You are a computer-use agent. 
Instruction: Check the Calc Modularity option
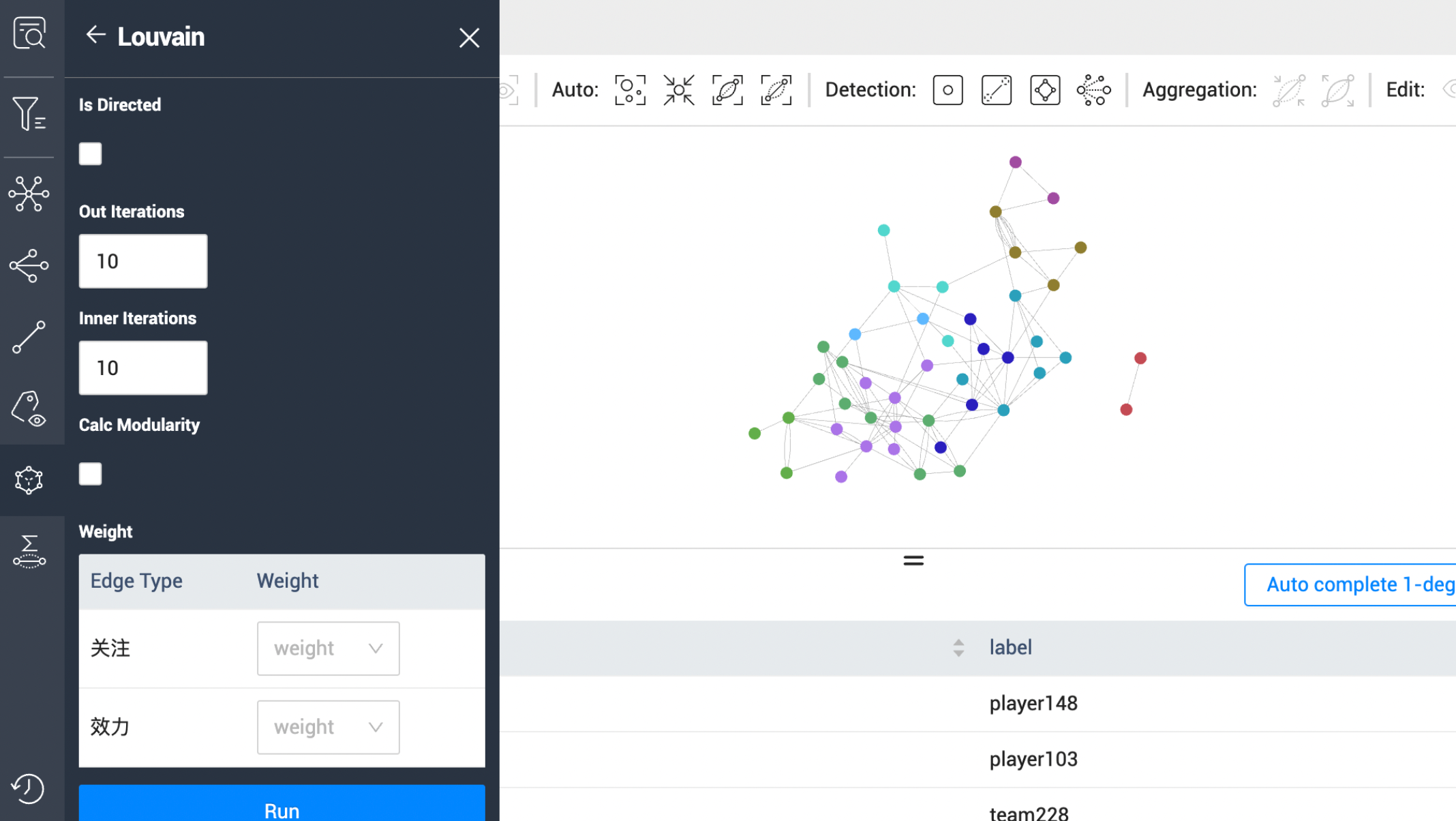90,473
